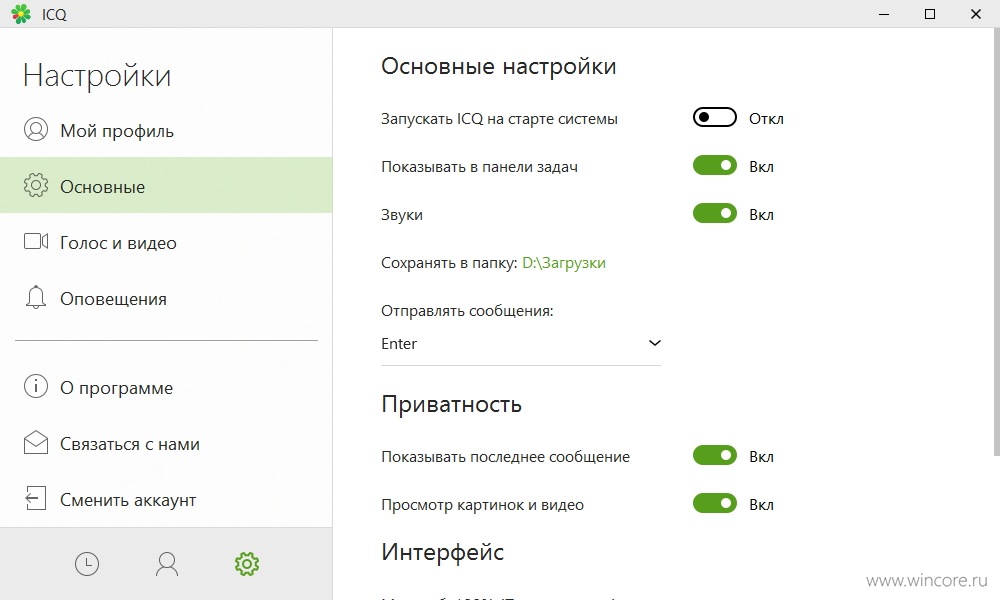Click the camera icon beside Голос и видео

point(36,241)
